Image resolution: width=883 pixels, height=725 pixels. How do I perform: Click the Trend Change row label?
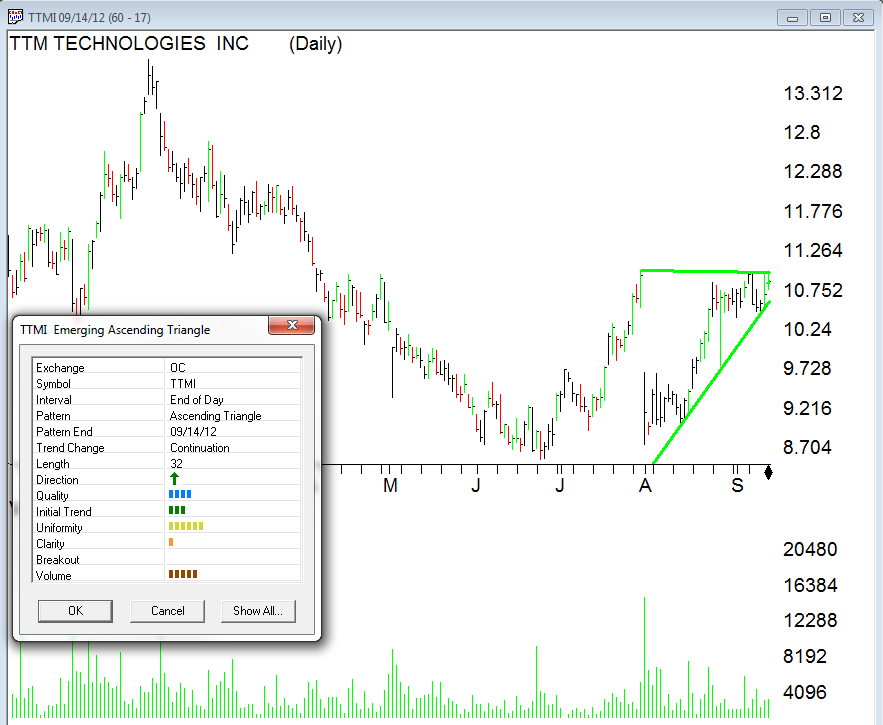point(70,448)
